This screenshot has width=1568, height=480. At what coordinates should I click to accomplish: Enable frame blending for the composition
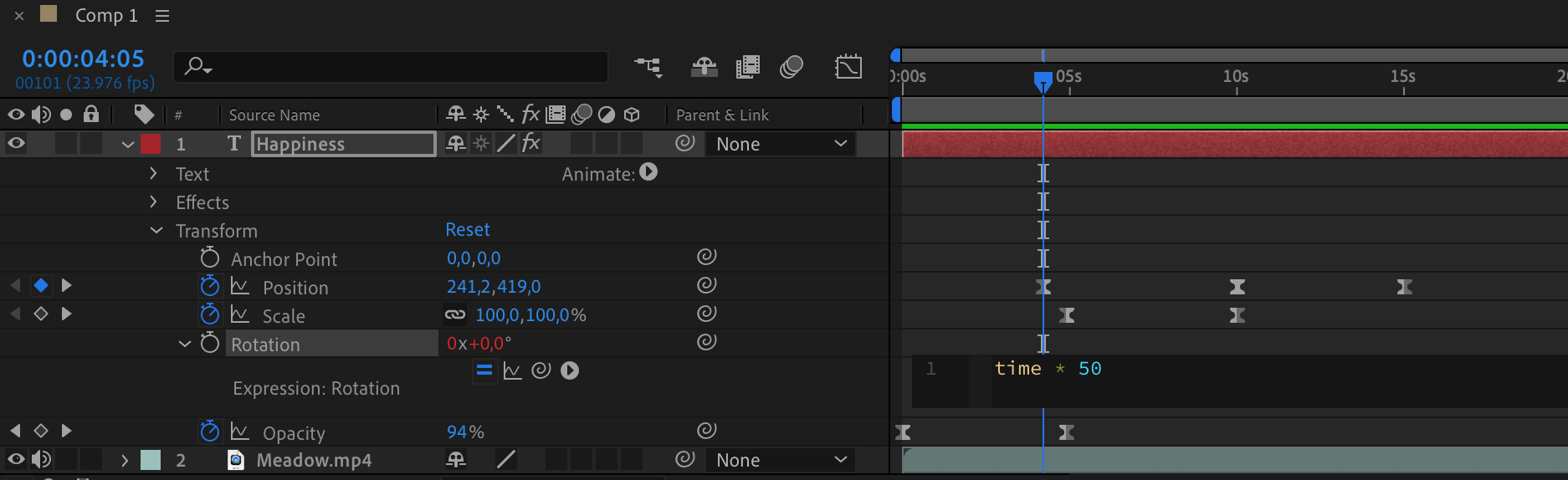[747, 67]
